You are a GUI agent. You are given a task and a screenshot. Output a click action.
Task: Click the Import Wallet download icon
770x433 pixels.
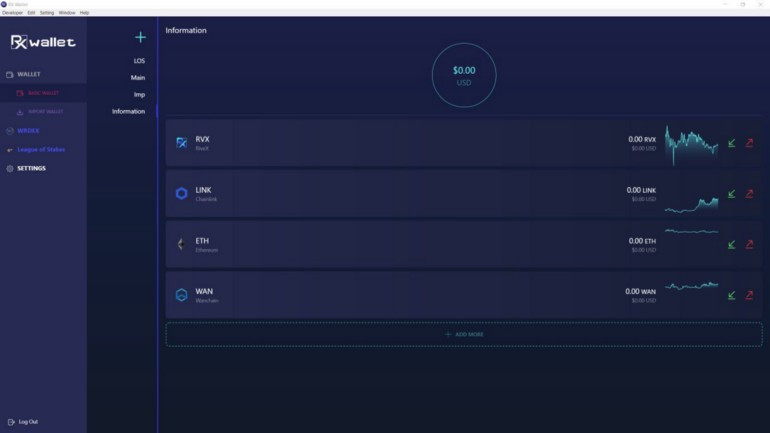point(20,112)
